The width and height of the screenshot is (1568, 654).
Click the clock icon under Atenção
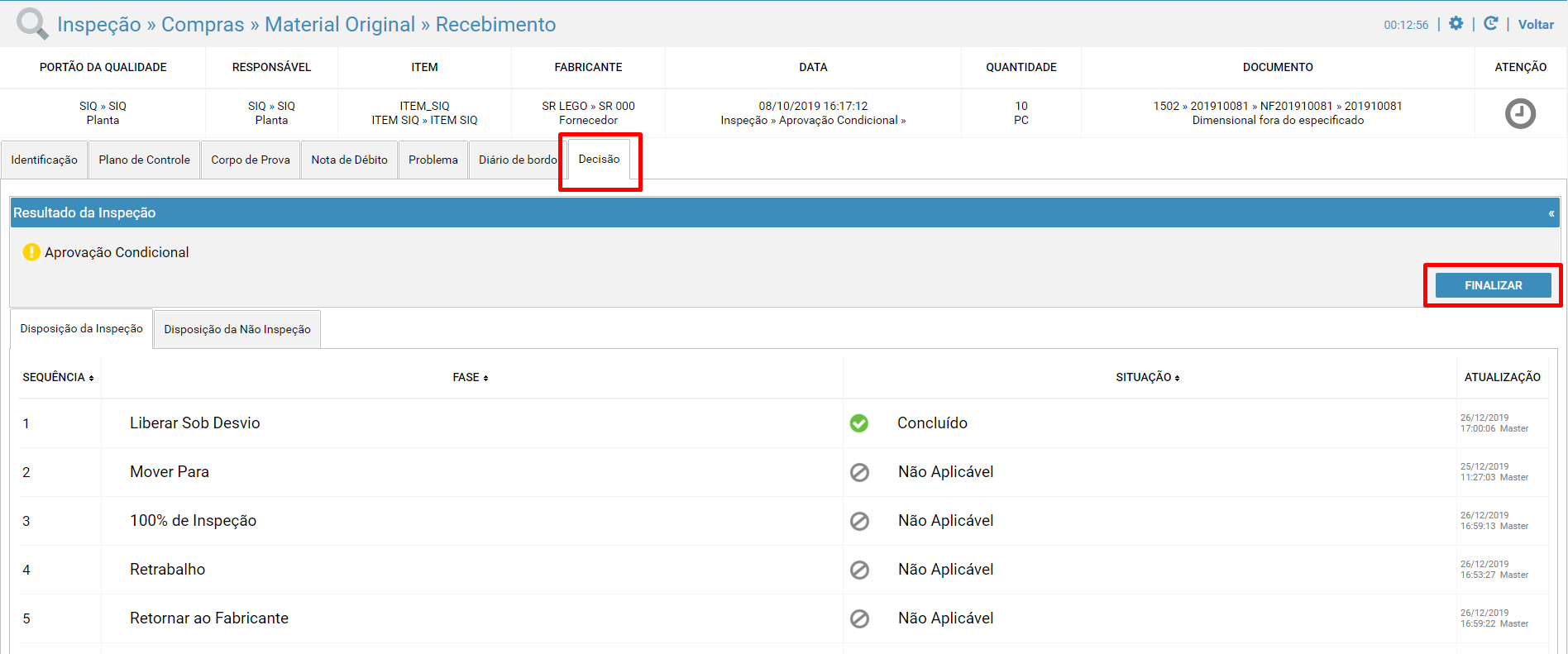coord(1520,113)
